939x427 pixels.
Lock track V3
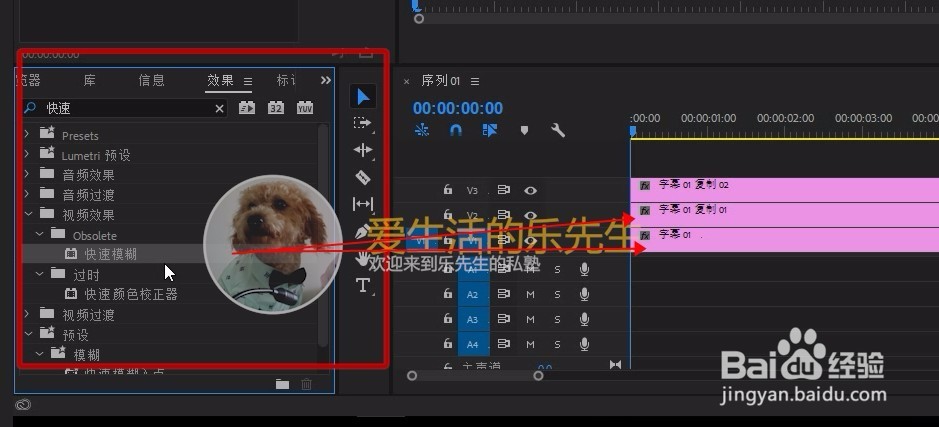[448, 190]
